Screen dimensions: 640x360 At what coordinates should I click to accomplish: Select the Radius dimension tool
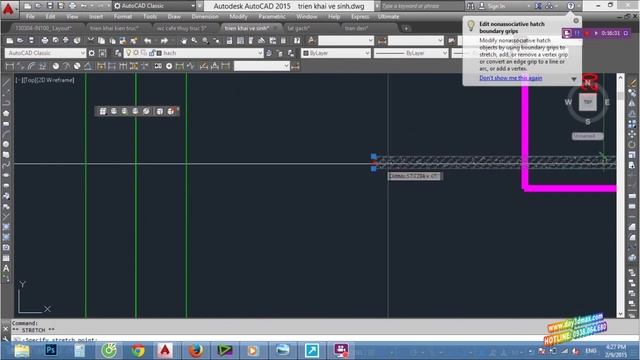click(56, 66)
